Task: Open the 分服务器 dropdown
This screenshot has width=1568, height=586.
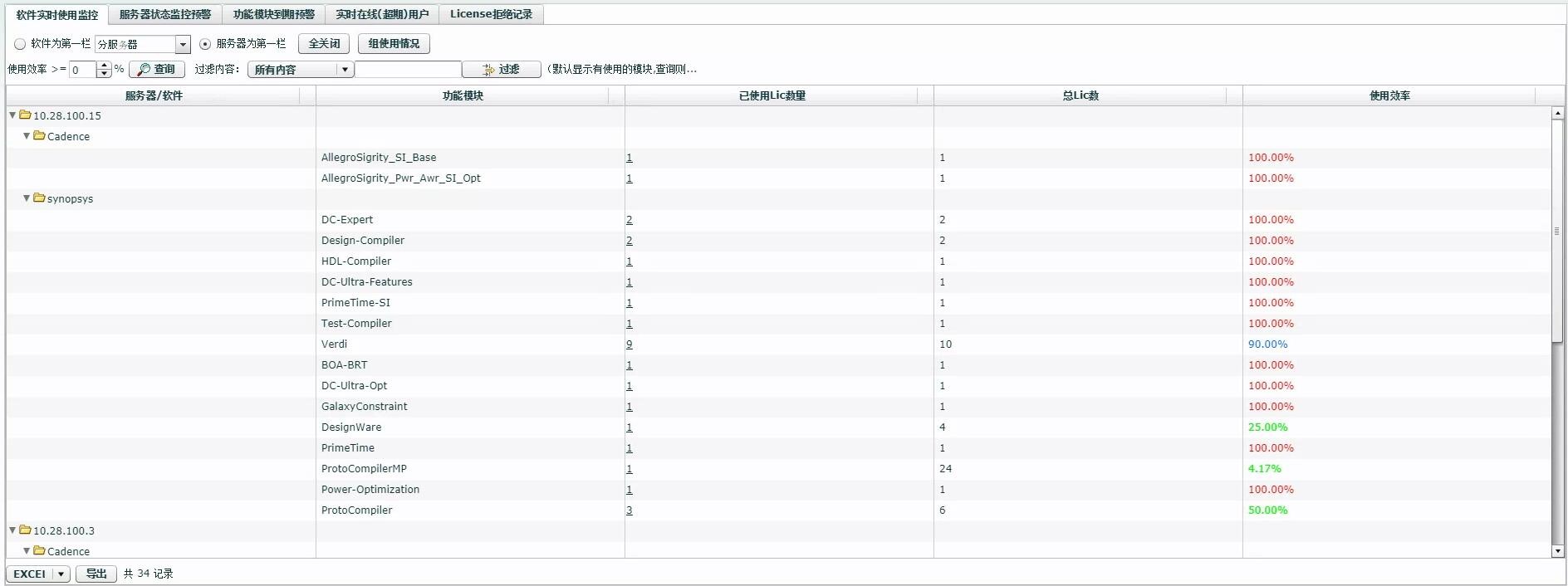Action: point(143,44)
